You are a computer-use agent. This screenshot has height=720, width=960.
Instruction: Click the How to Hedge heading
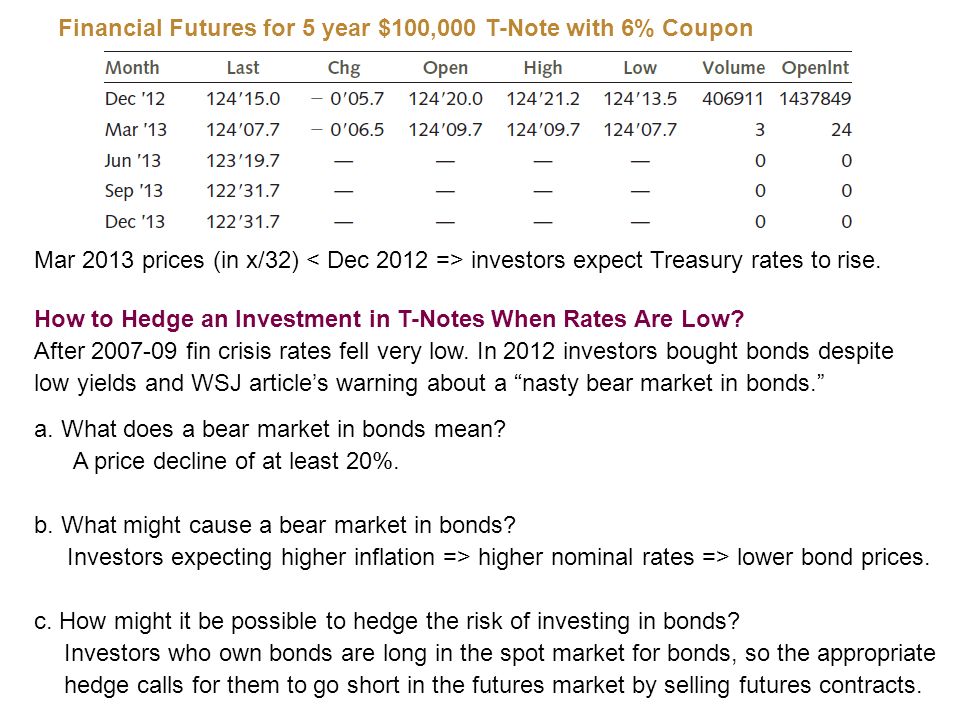[389, 319]
